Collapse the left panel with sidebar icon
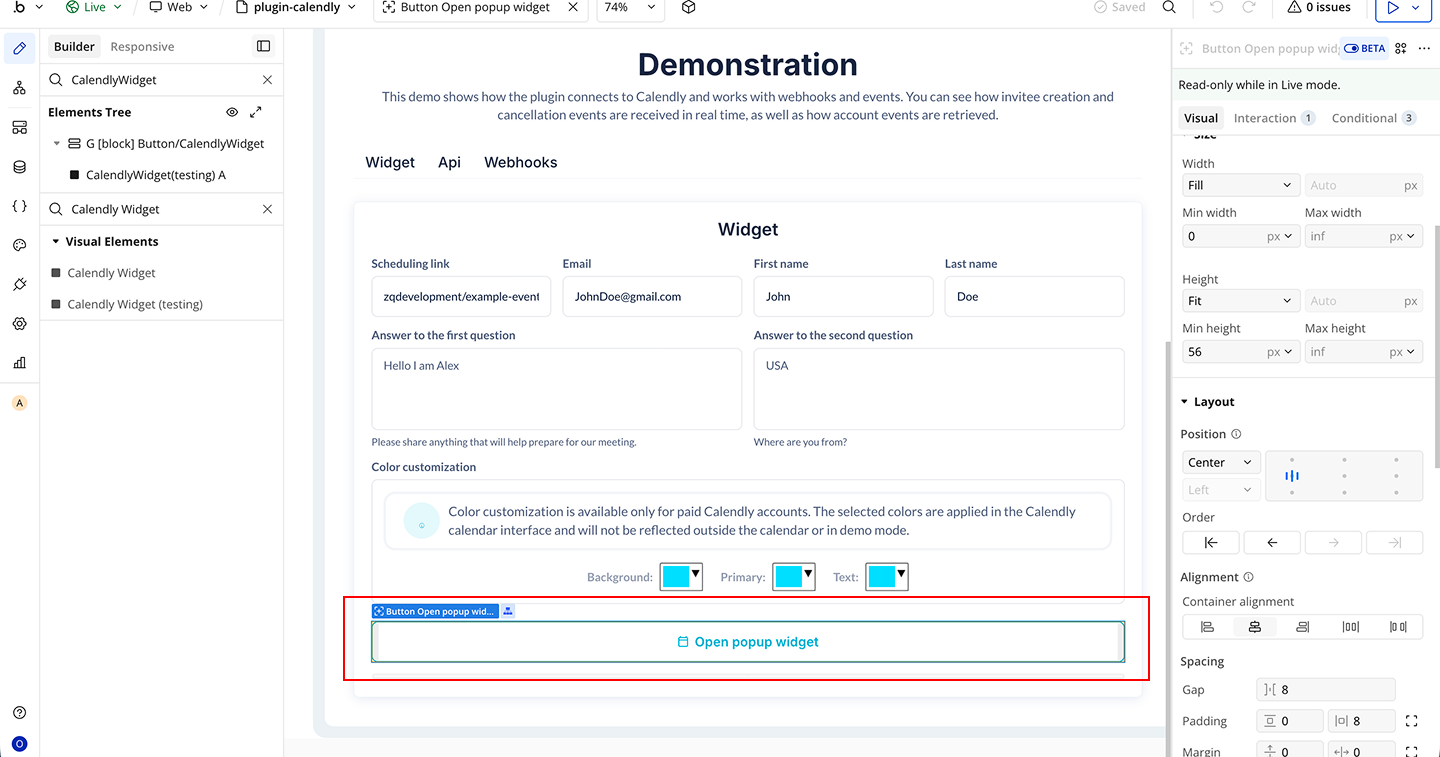Viewport: 1440px width, 757px height. (x=263, y=47)
